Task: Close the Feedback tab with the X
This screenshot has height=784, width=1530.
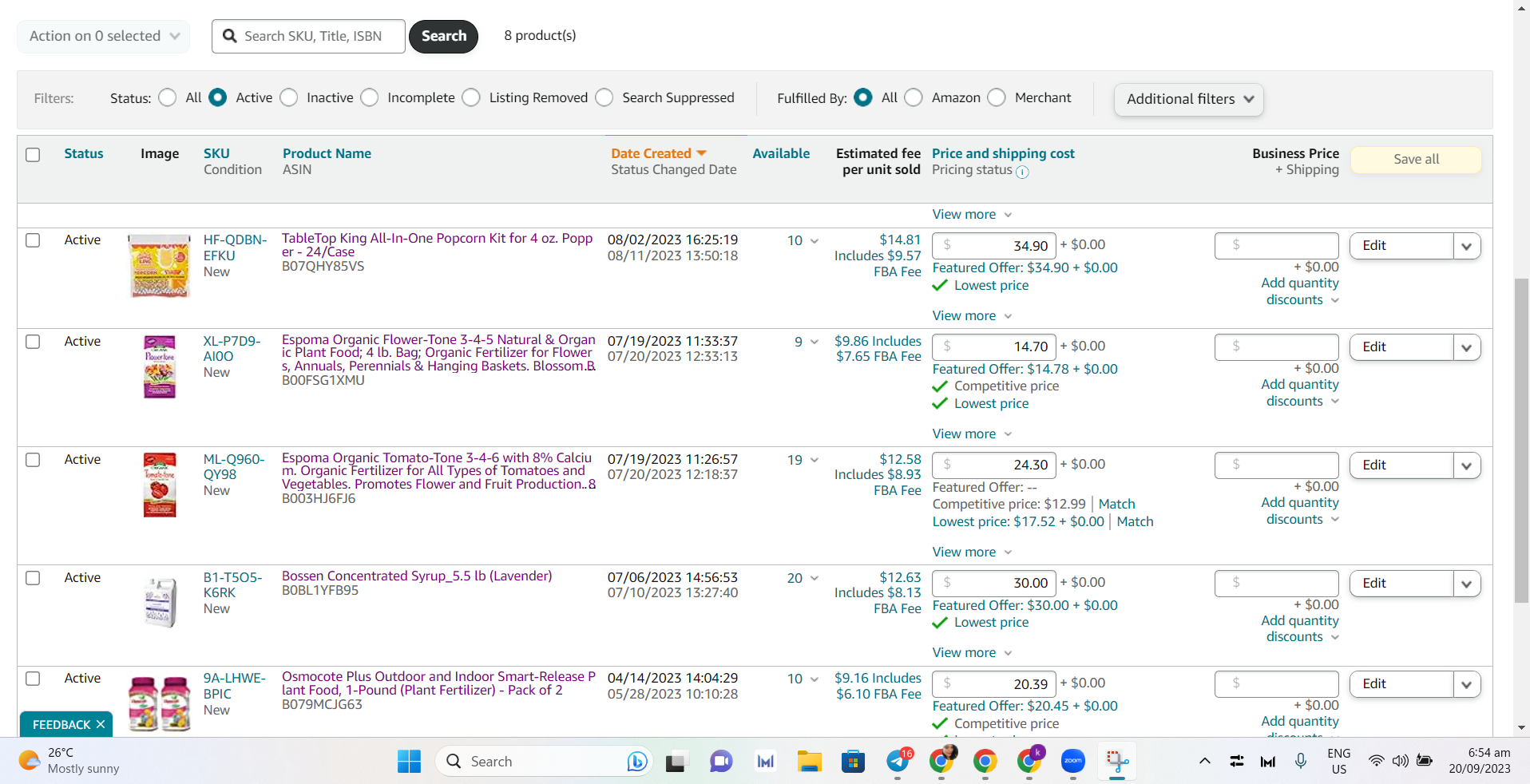Action: 101,724
